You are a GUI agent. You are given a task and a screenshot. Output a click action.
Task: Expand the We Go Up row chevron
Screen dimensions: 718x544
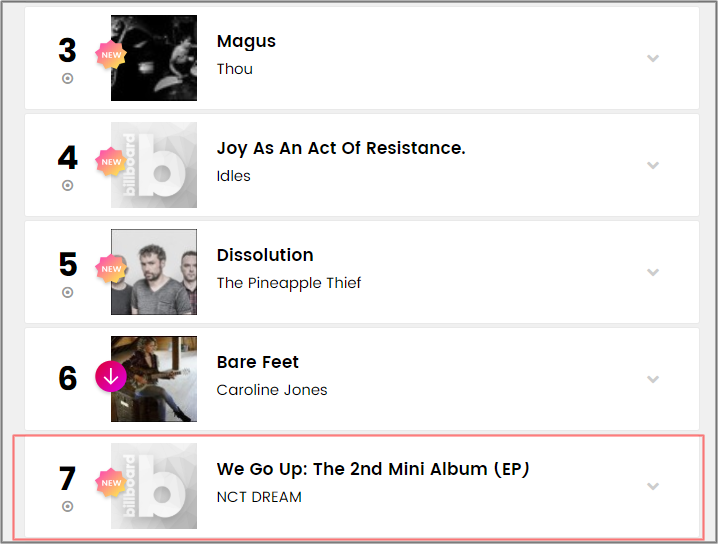[653, 486]
